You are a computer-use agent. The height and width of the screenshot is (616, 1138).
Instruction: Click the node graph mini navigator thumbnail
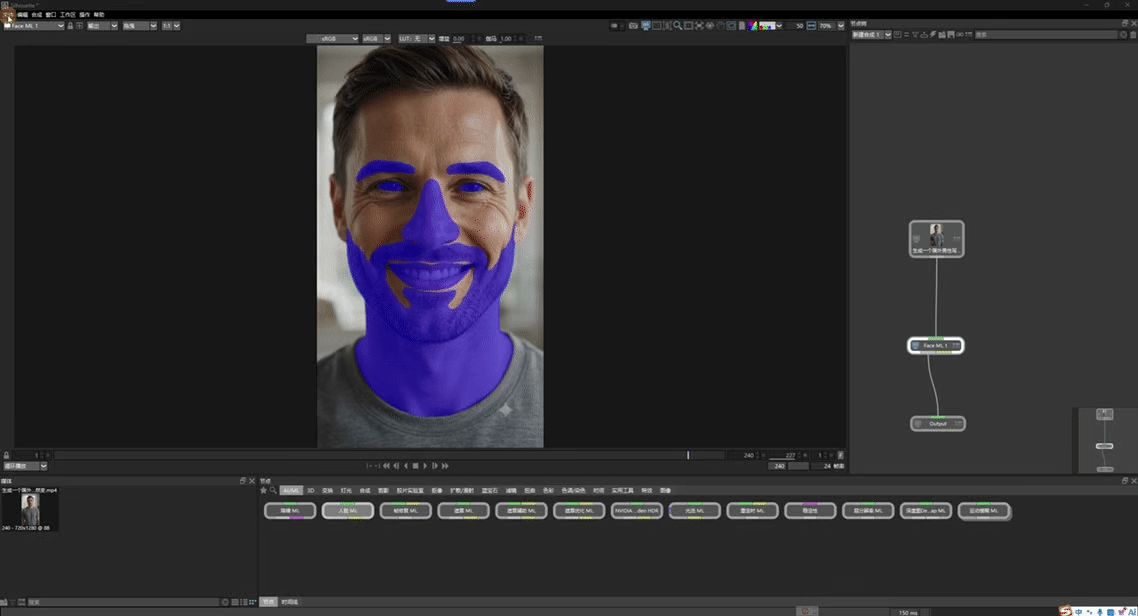tap(1105, 440)
